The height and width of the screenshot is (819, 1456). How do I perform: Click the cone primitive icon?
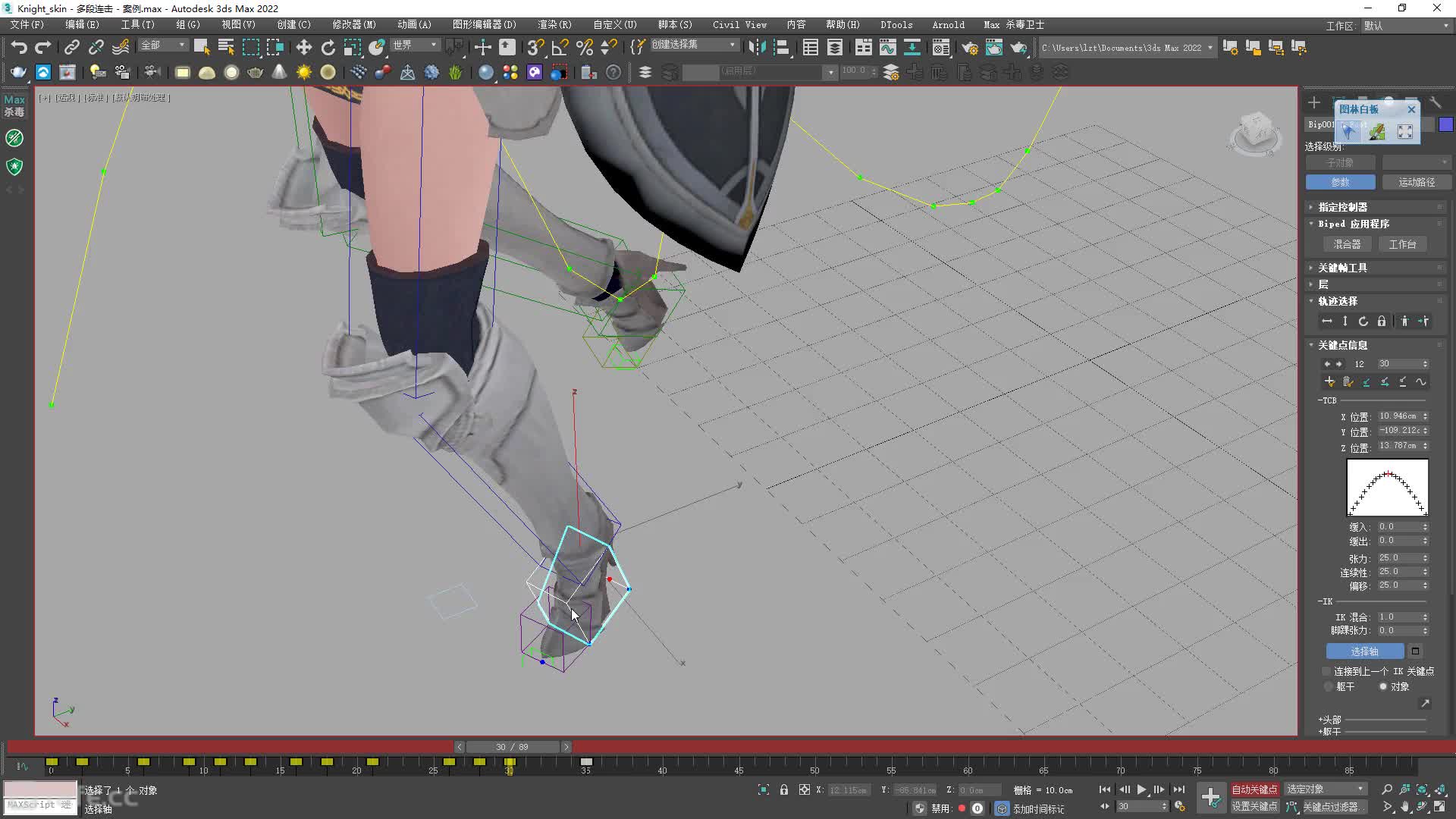pyautogui.click(x=279, y=72)
